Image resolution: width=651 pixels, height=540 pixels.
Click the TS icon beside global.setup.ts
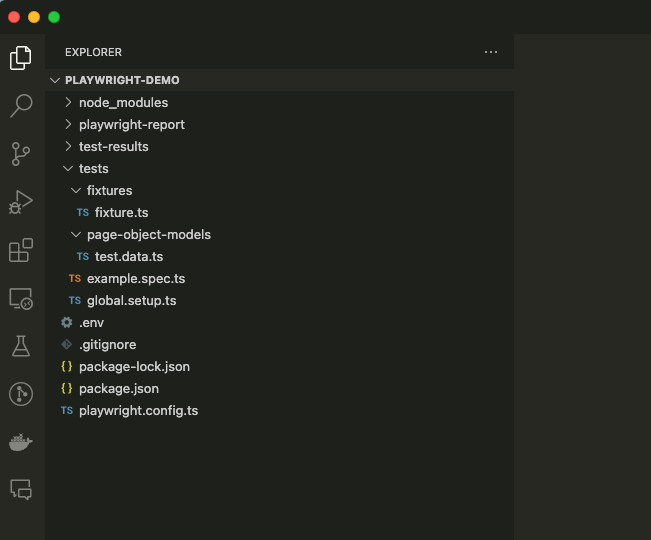pyautogui.click(x=75, y=301)
